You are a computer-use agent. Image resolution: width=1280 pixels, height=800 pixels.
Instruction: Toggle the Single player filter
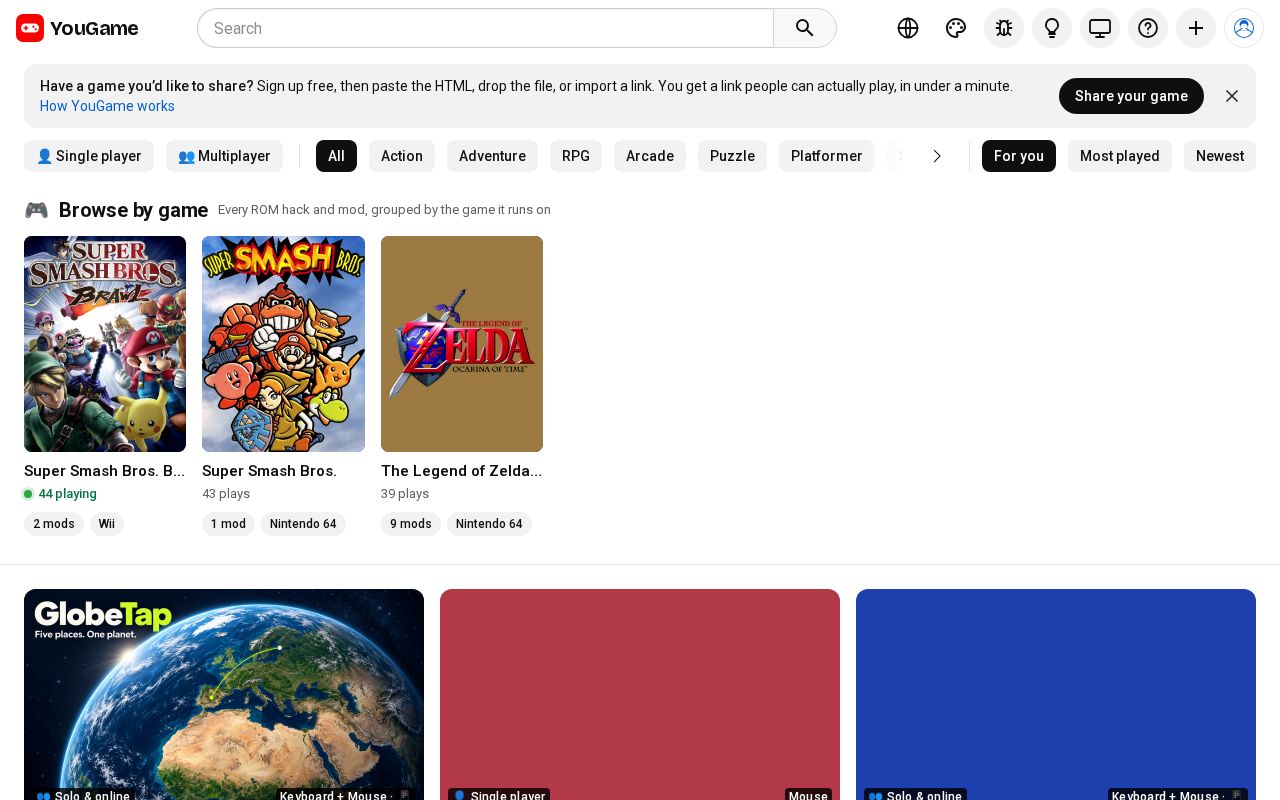(89, 156)
